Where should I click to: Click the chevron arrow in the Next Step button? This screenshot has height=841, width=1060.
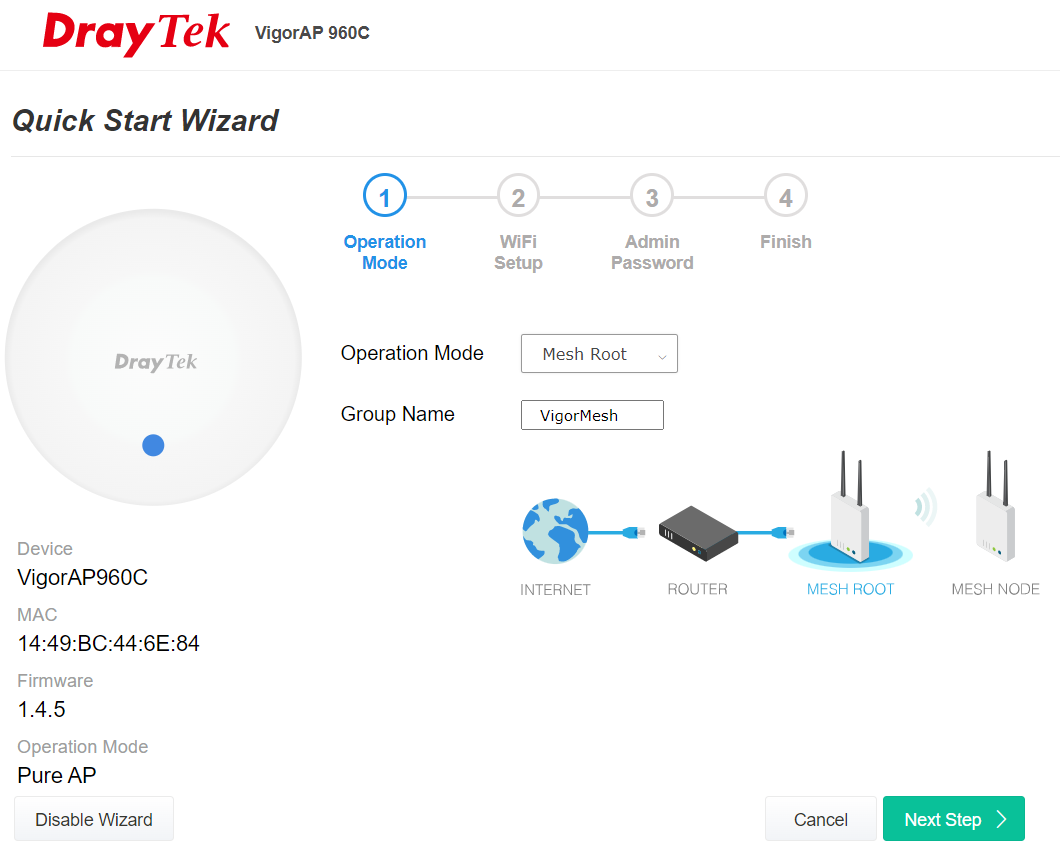click(1002, 819)
